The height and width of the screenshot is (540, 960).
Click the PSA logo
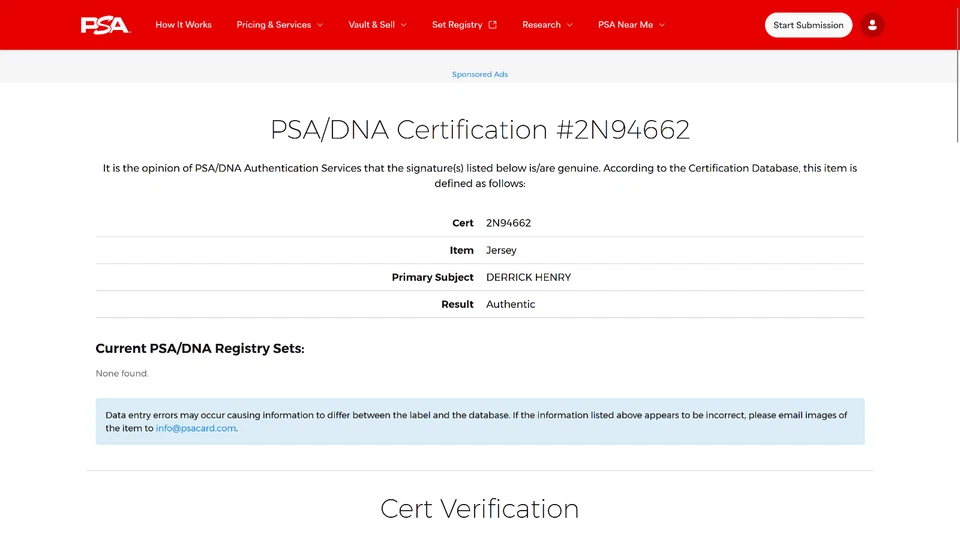coord(105,25)
